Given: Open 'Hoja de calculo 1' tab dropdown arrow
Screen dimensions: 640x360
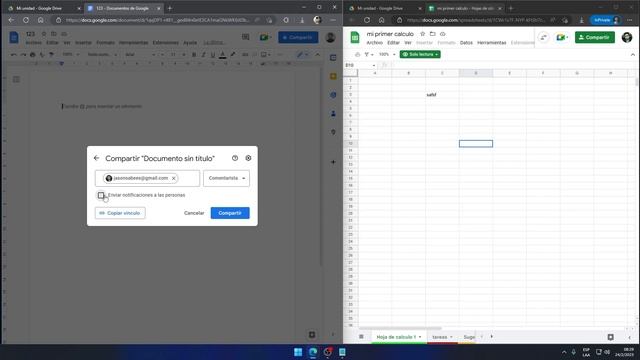Looking at the screenshot, I should 420,337.
